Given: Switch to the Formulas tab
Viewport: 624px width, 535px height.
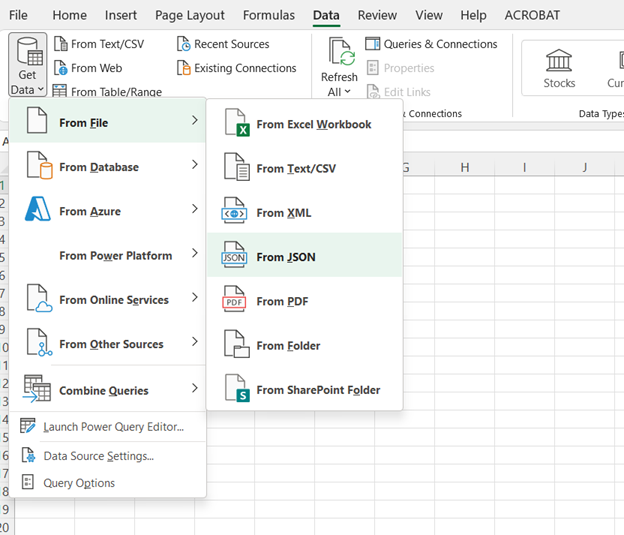Looking at the screenshot, I should coord(269,15).
